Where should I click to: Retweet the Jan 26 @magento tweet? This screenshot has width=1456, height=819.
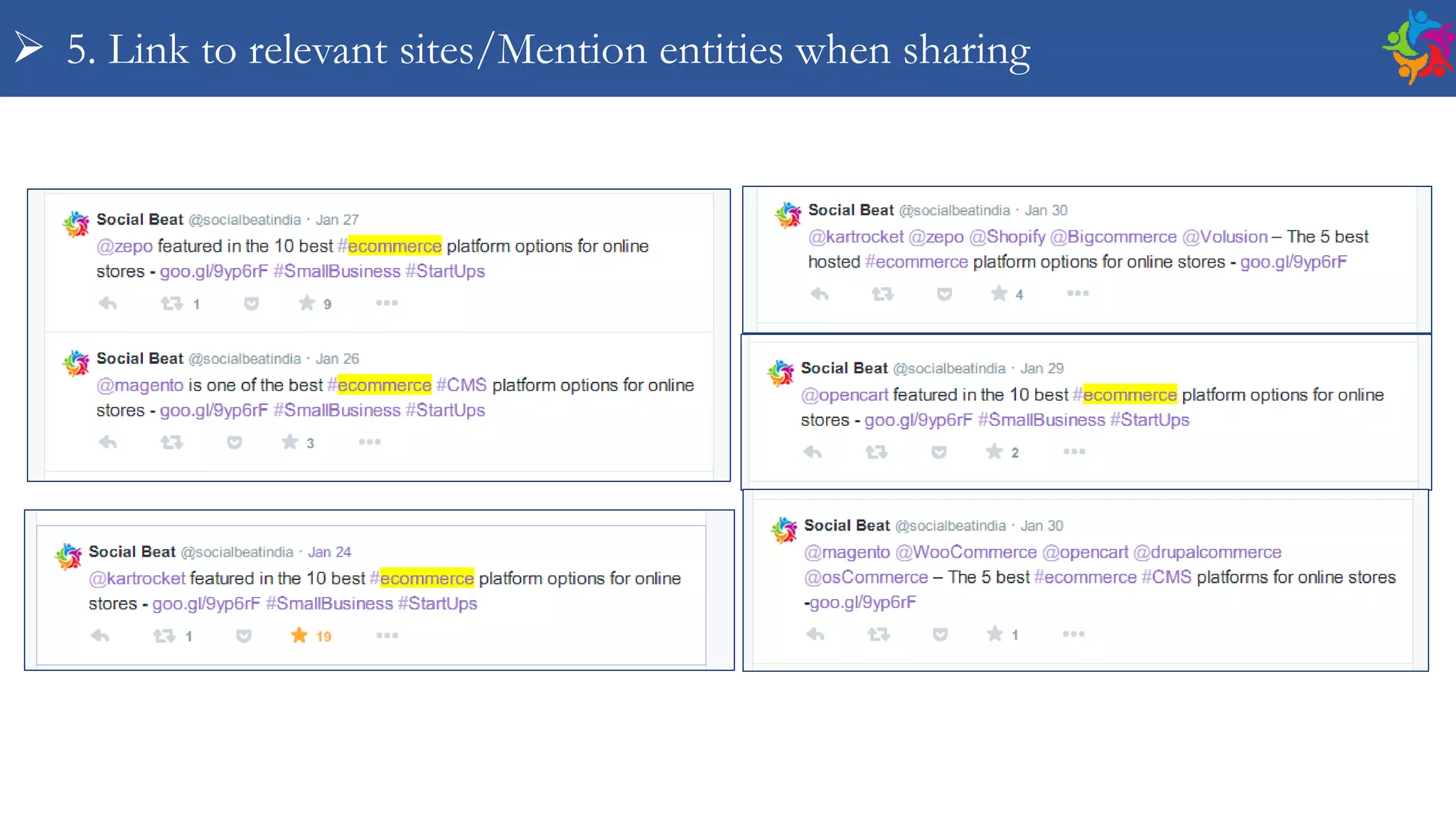(172, 442)
